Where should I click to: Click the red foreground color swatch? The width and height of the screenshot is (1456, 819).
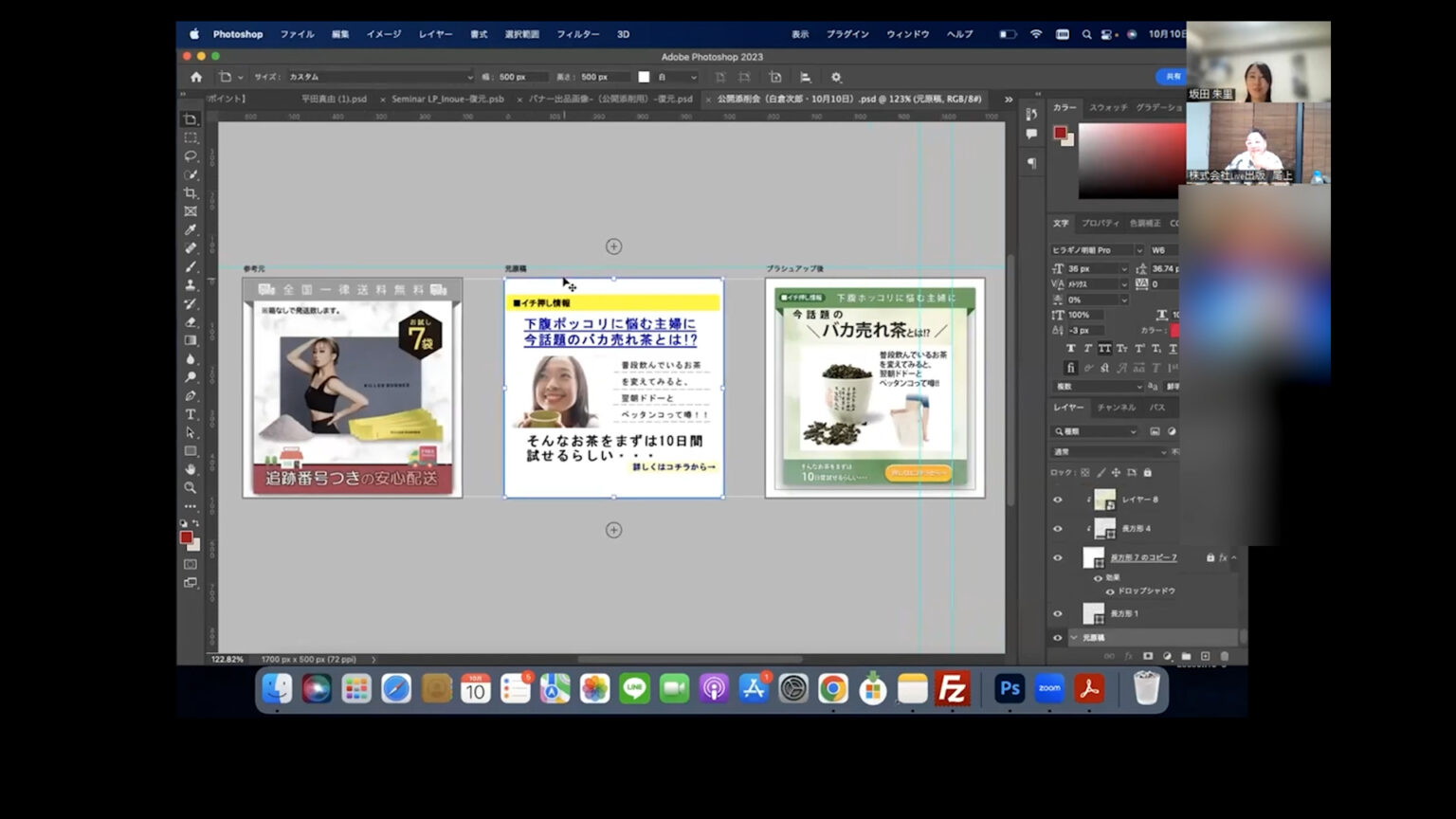186,537
